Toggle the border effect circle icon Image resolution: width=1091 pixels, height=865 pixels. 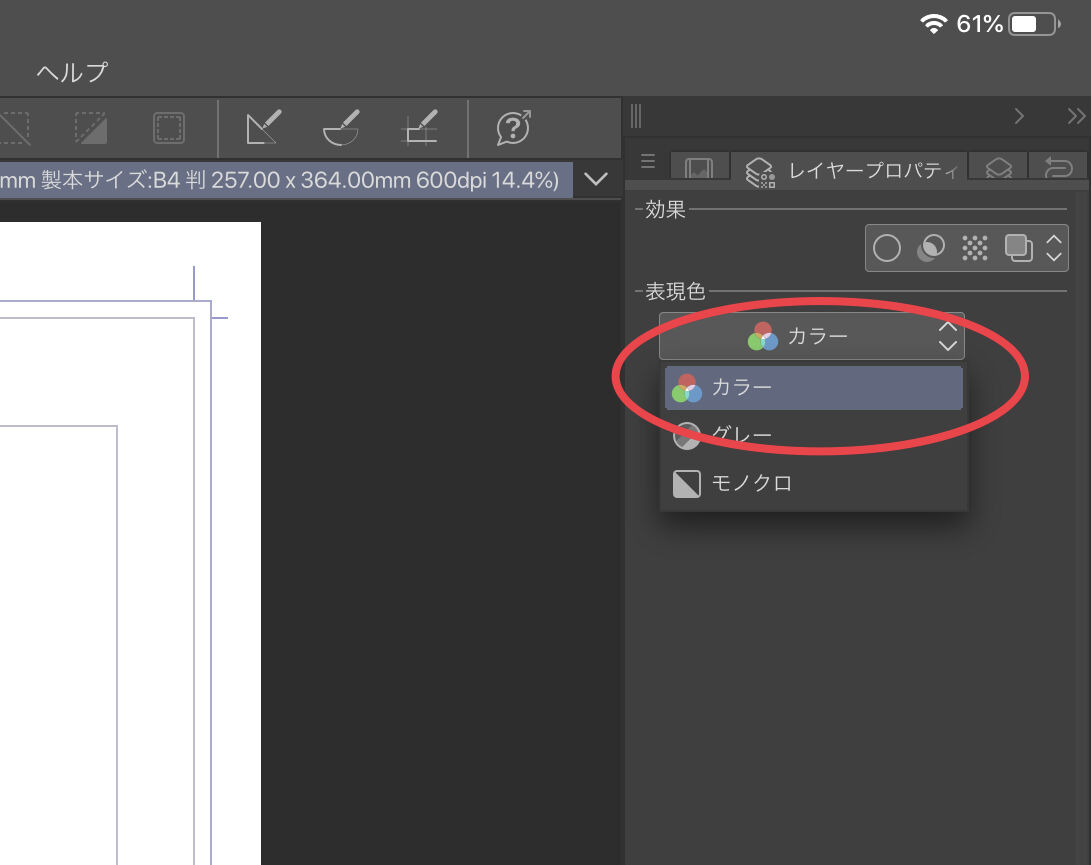[x=886, y=248]
